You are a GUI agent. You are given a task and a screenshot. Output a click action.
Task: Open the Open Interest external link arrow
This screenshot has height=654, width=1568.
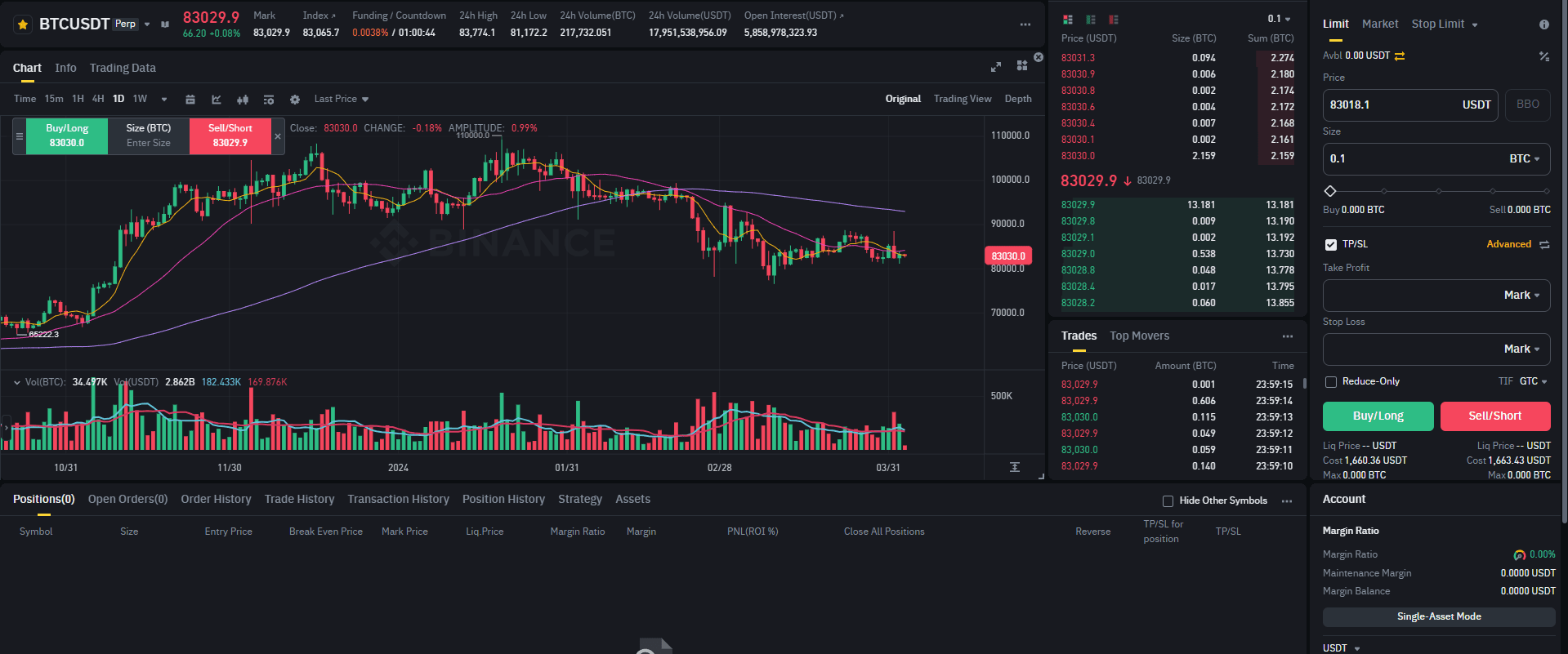pos(842,16)
